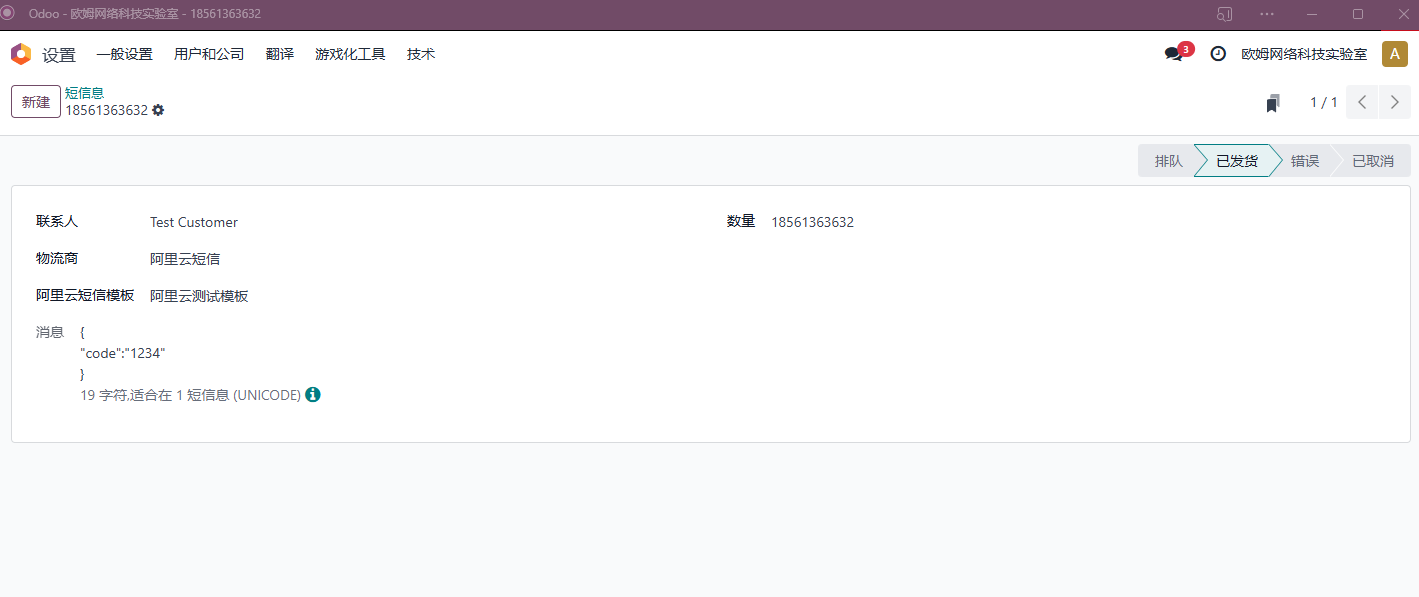
Task: Minimize the Odoo window
Action: [1312, 14]
